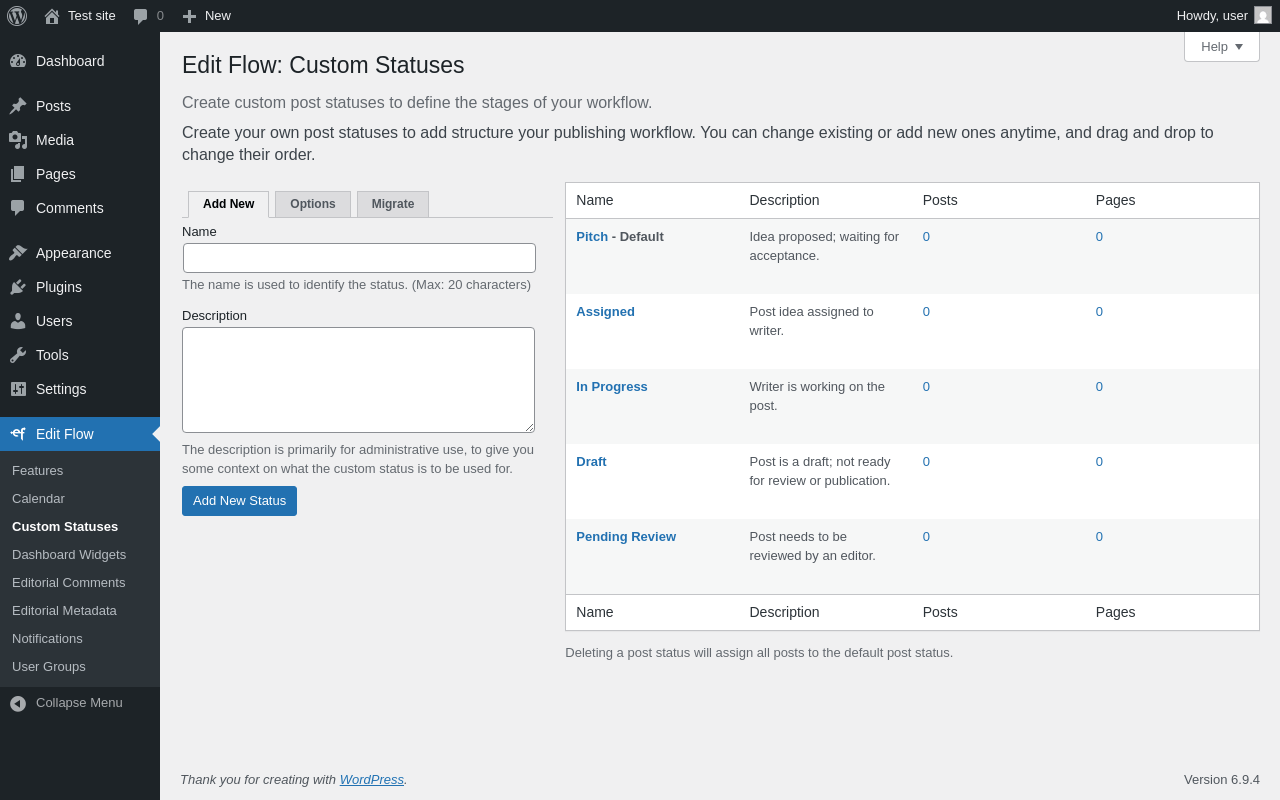Click pages count for Assigned row

pos(1099,311)
